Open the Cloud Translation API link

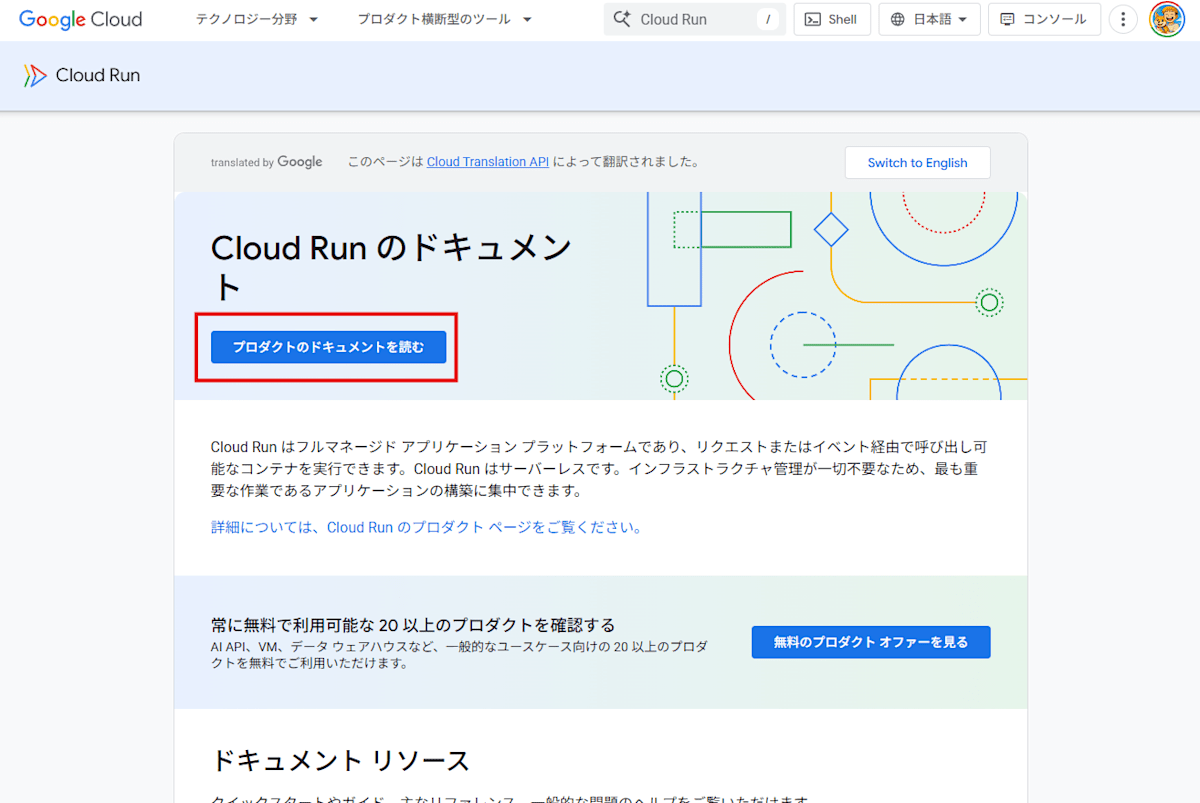[487, 161]
